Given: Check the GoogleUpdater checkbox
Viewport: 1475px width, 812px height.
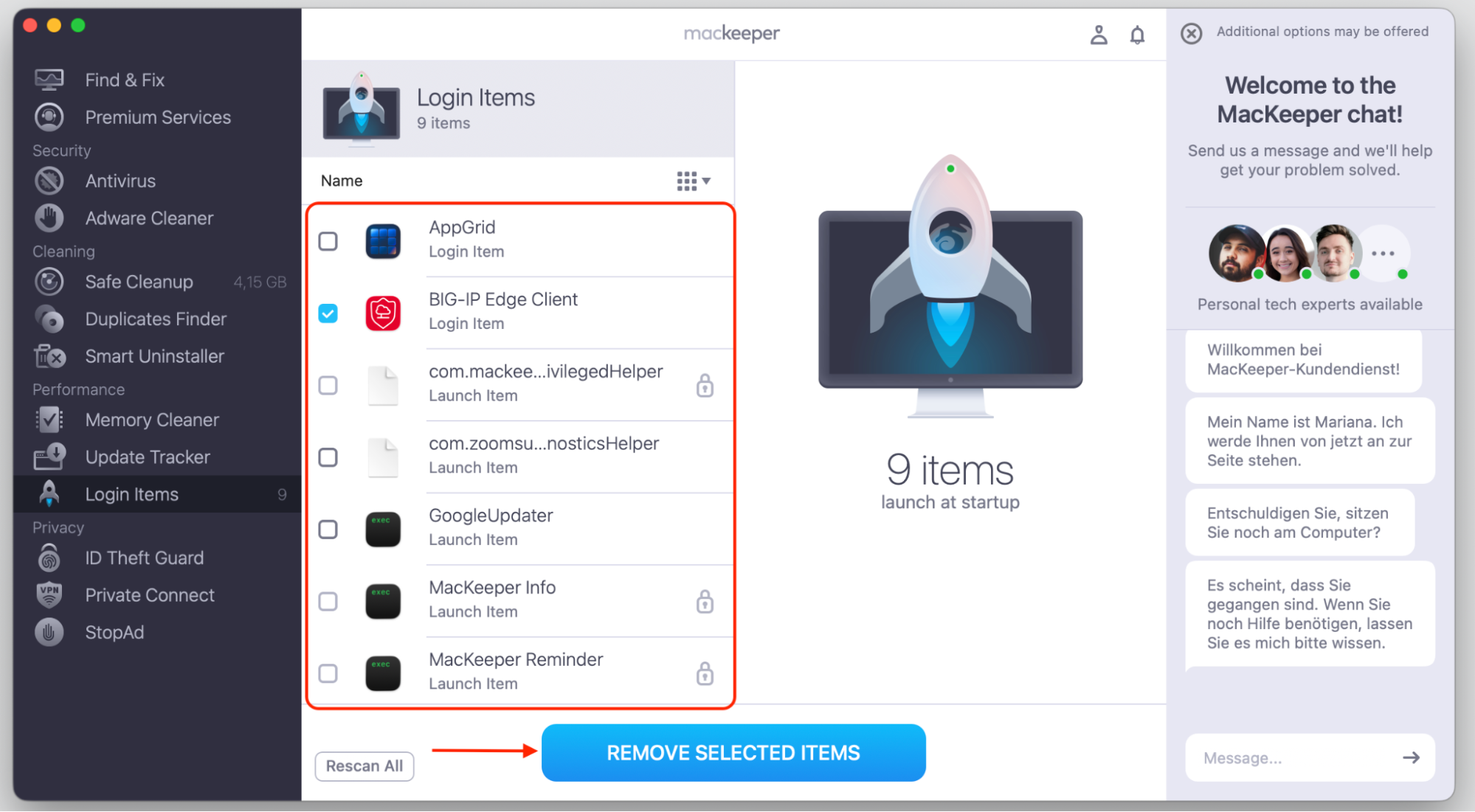Looking at the screenshot, I should coord(328,530).
